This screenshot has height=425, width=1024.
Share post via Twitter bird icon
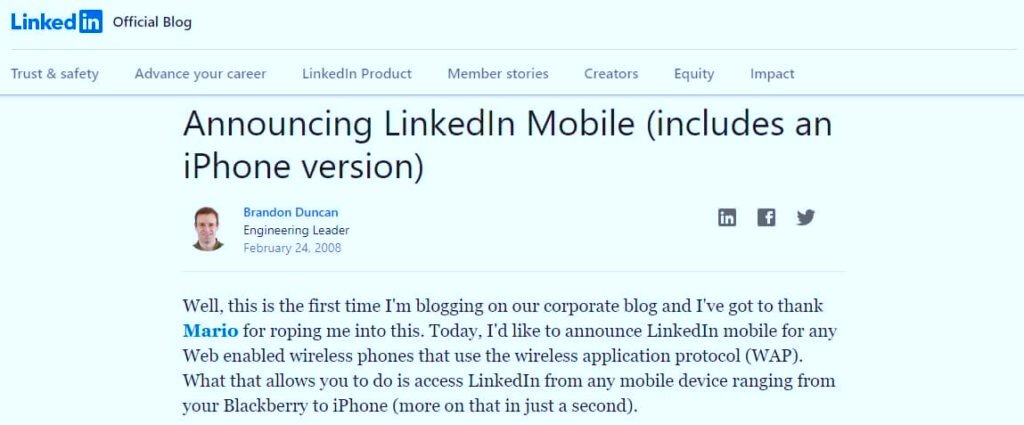point(806,217)
